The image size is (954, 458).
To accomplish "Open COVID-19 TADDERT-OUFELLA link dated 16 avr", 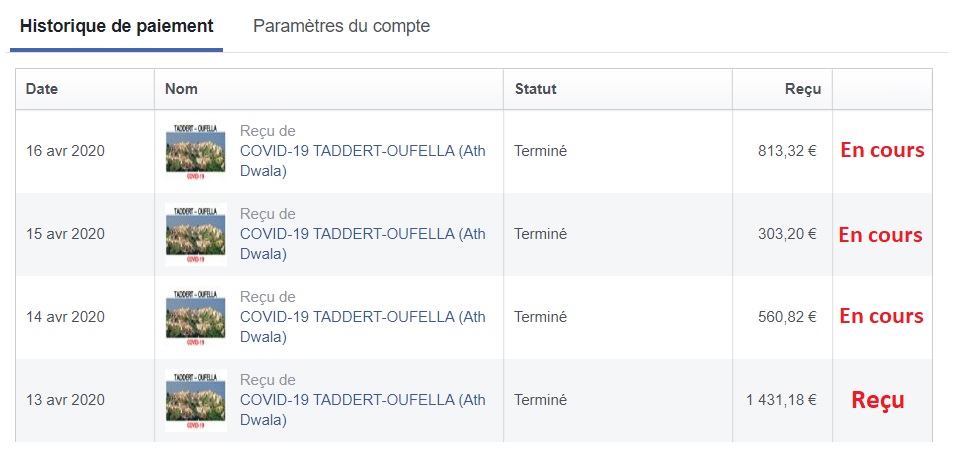I will click(x=363, y=161).
